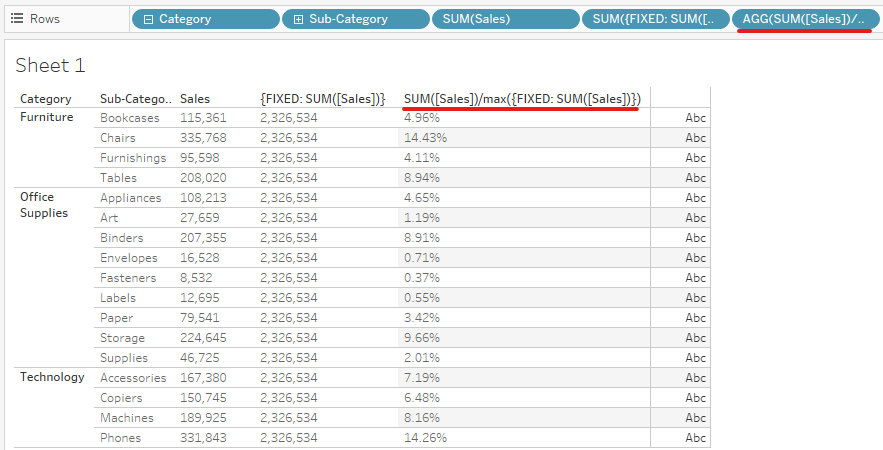Select the SUM(Sales) pill
Image resolution: width=883 pixels, height=450 pixels.
[x=504, y=19]
